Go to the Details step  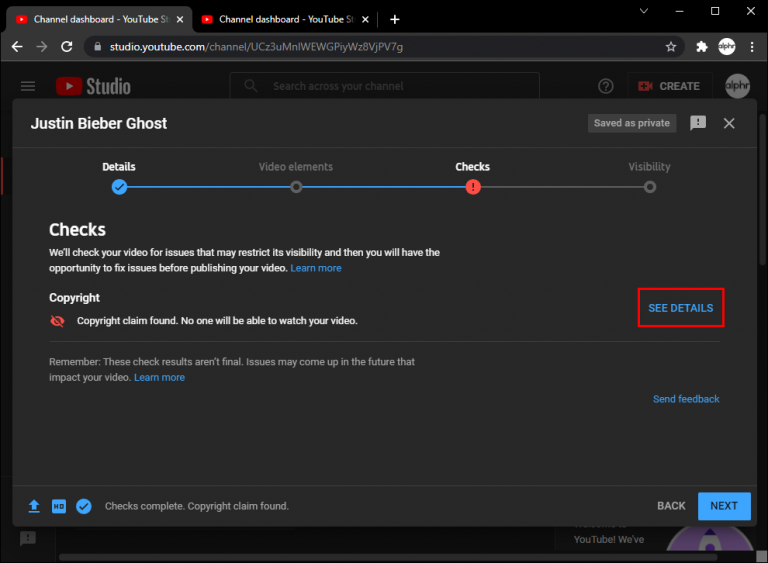(x=119, y=186)
